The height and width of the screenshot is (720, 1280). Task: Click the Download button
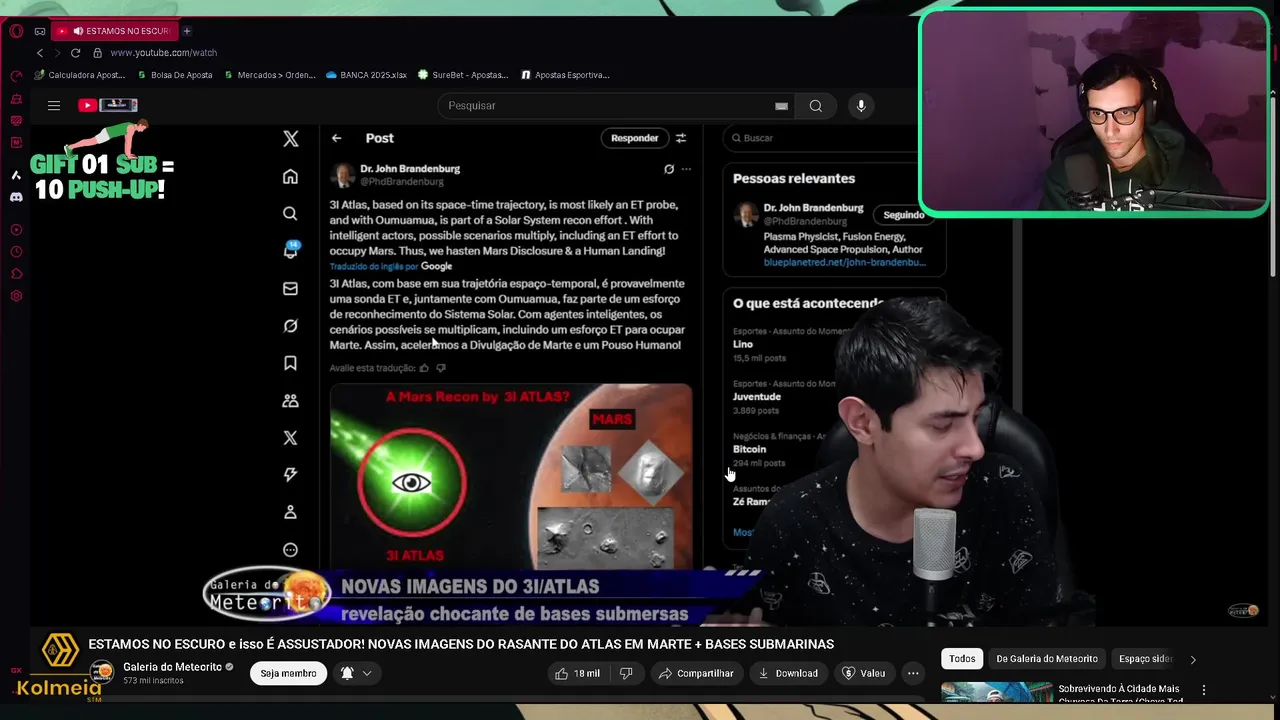point(788,673)
